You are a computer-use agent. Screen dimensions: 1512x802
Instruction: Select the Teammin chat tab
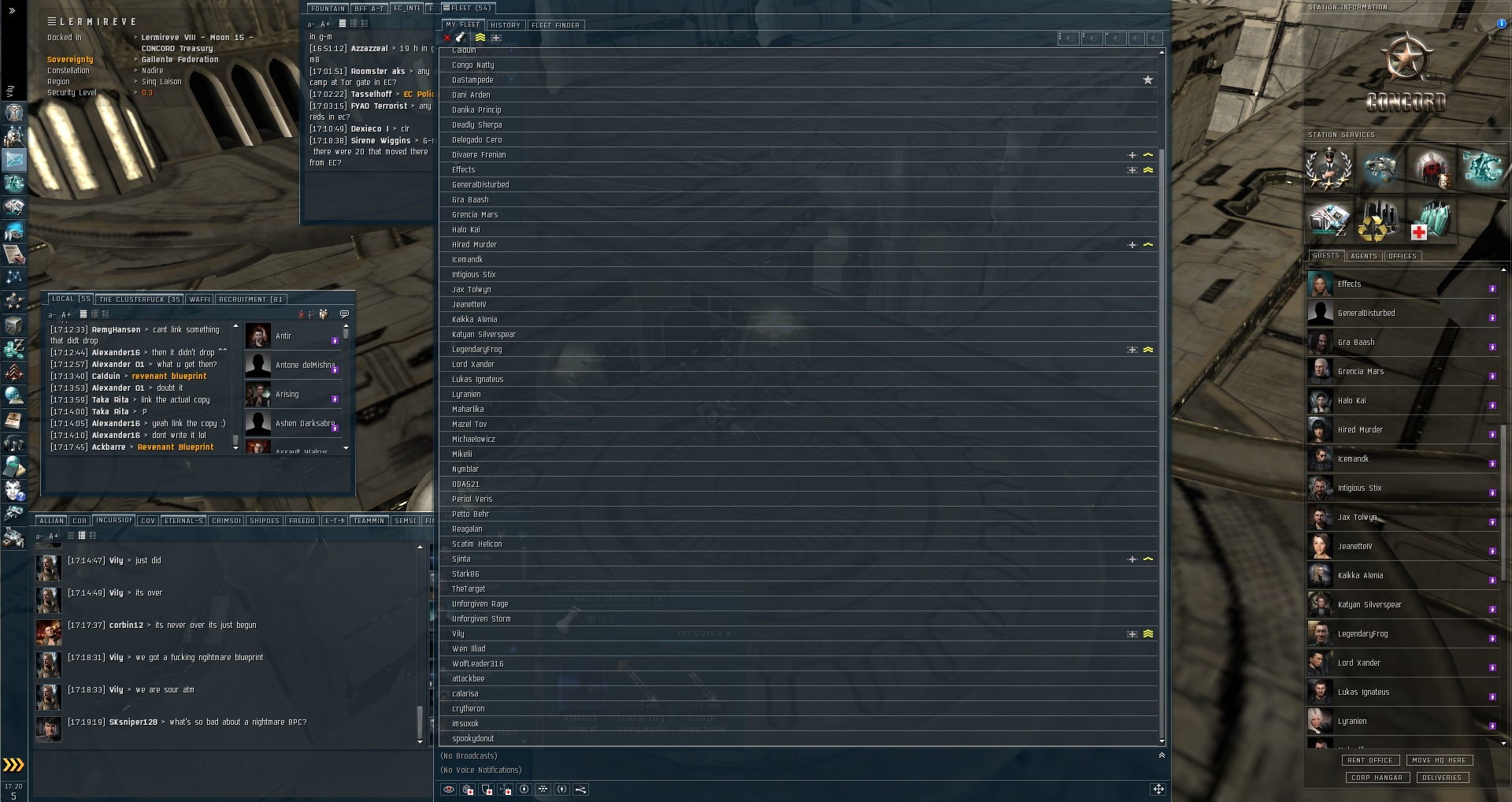[369, 521]
